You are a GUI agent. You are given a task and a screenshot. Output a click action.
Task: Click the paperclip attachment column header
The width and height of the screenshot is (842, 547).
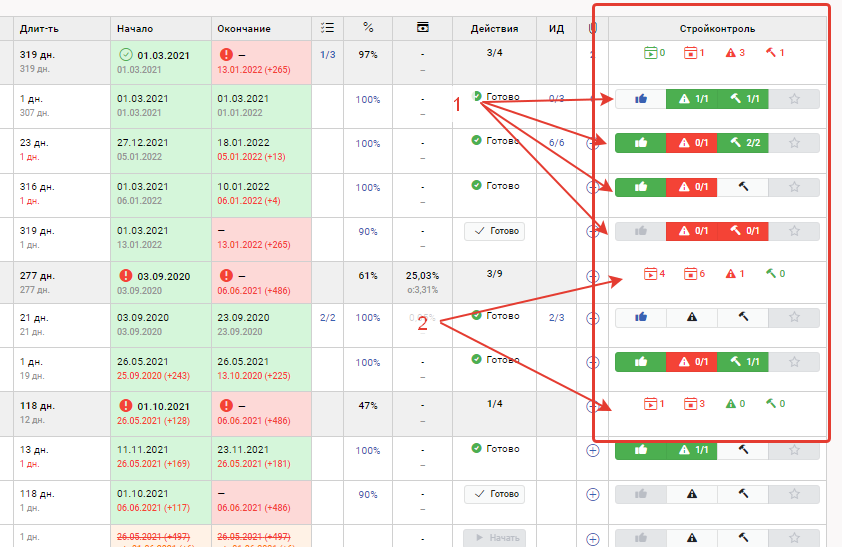click(592, 28)
